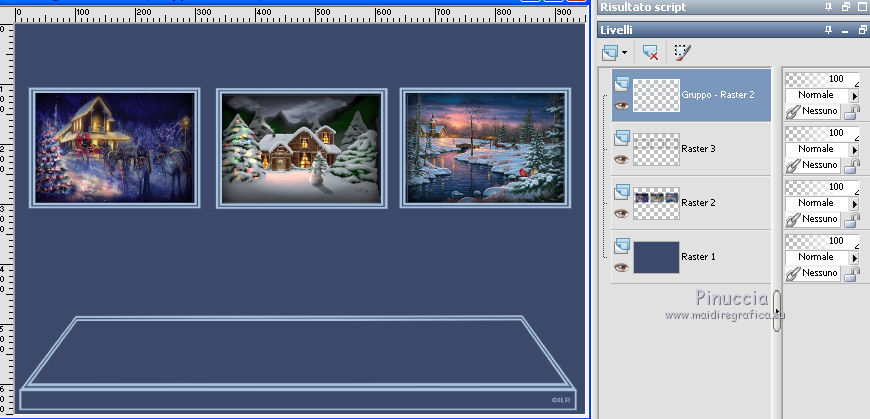Click the Raster 1 layer type icon
Screen dimensions: 870x419
coord(621,246)
